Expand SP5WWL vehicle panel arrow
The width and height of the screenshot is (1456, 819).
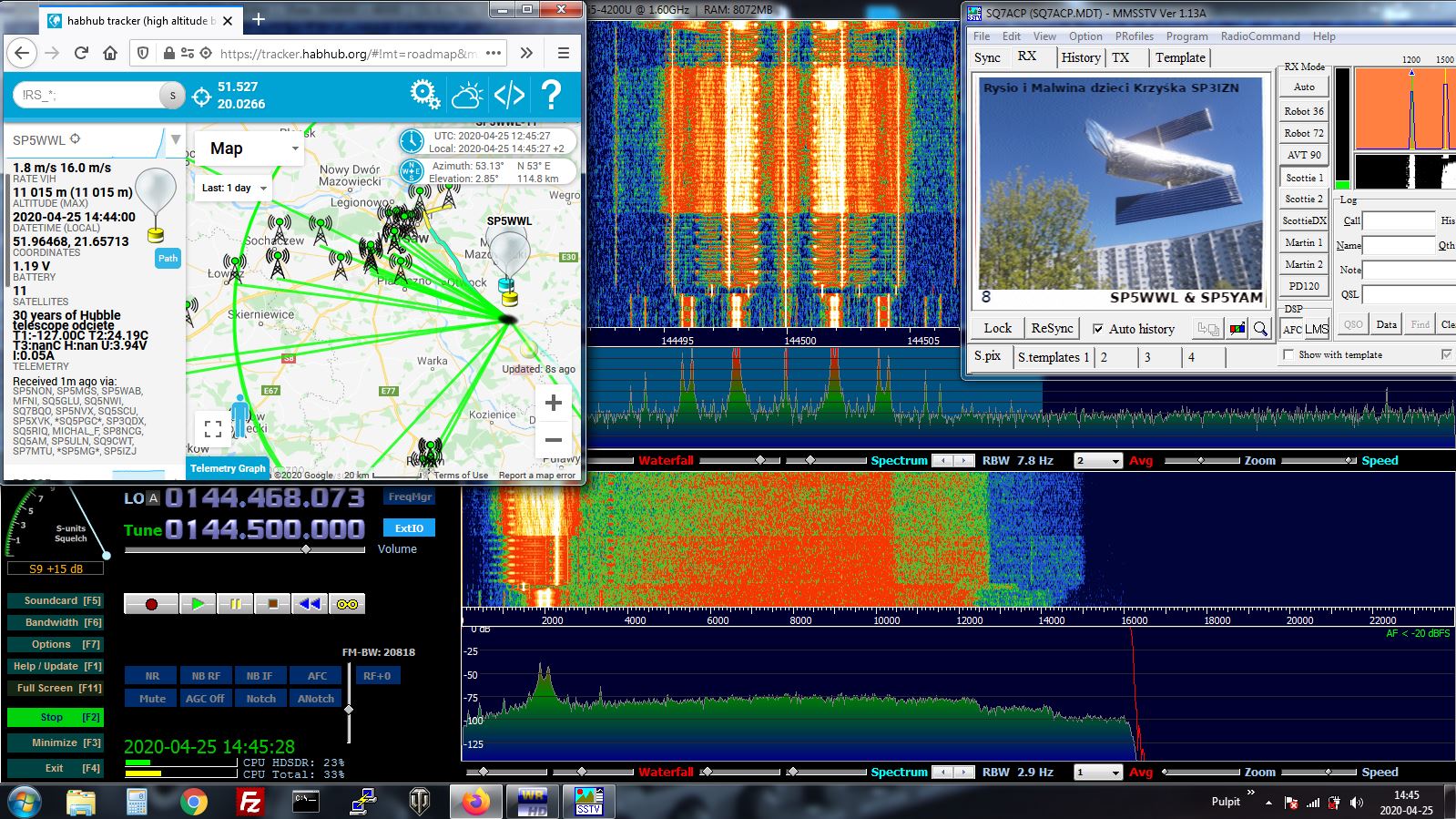[x=176, y=140]
